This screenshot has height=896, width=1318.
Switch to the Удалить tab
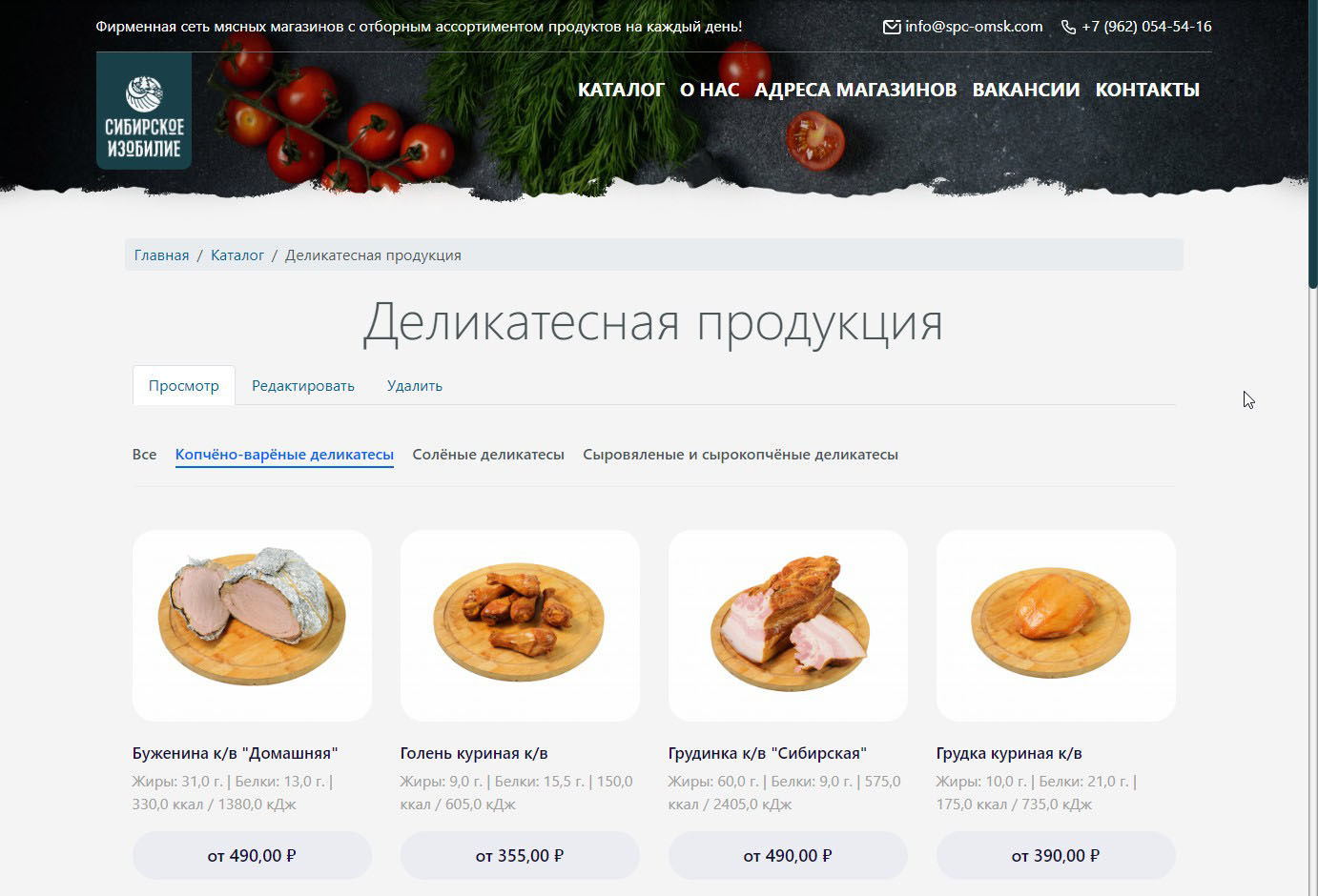point(415,386)
